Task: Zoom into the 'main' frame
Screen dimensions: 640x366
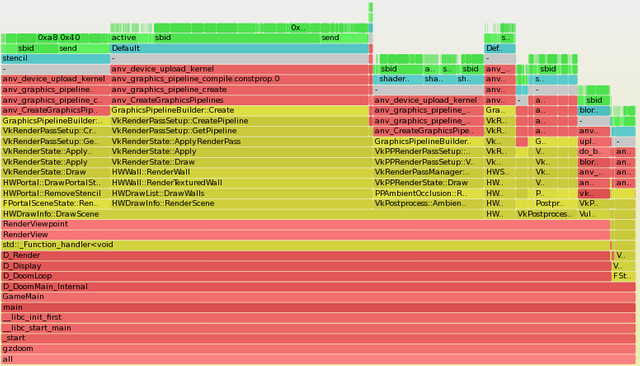Action: [x=318, y=307]
